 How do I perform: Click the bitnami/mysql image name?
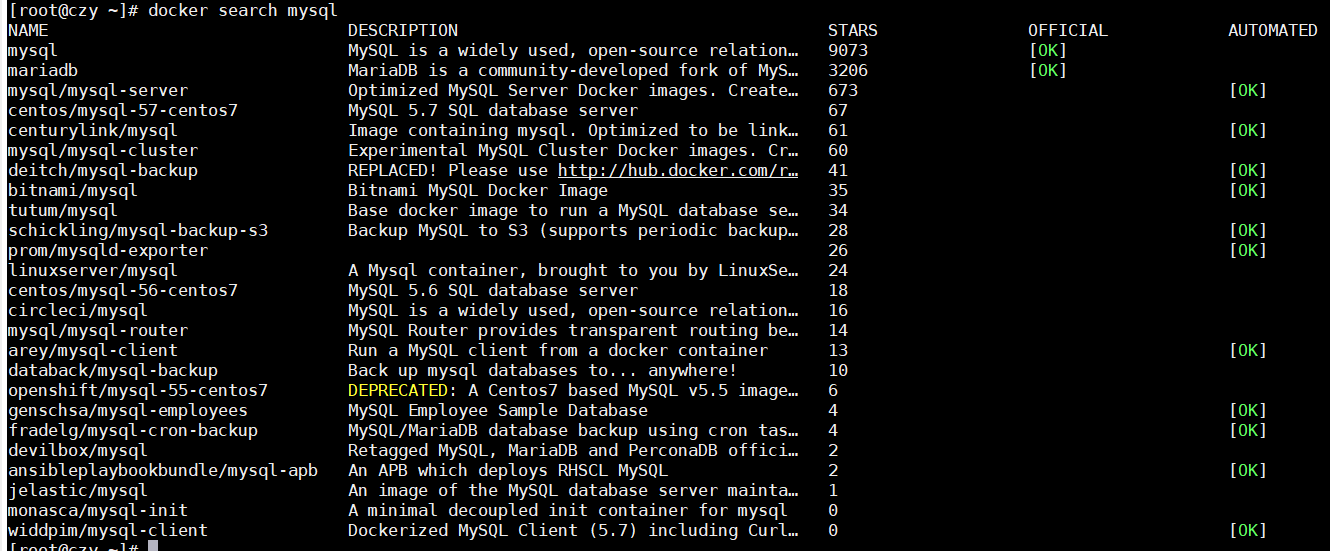pyautogui.click(x=73, y=191)
